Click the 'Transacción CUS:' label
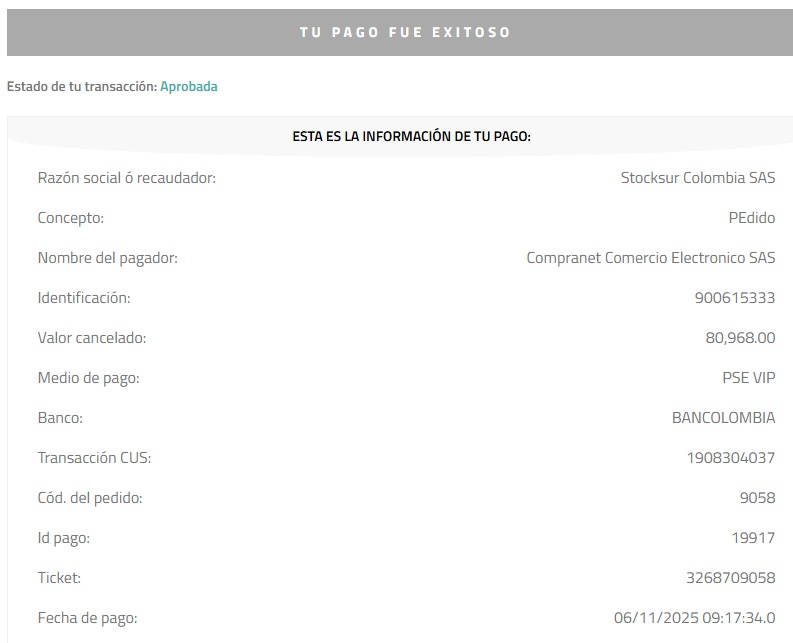The width and height of the screenshot is (793, 643). pos(95,458)
